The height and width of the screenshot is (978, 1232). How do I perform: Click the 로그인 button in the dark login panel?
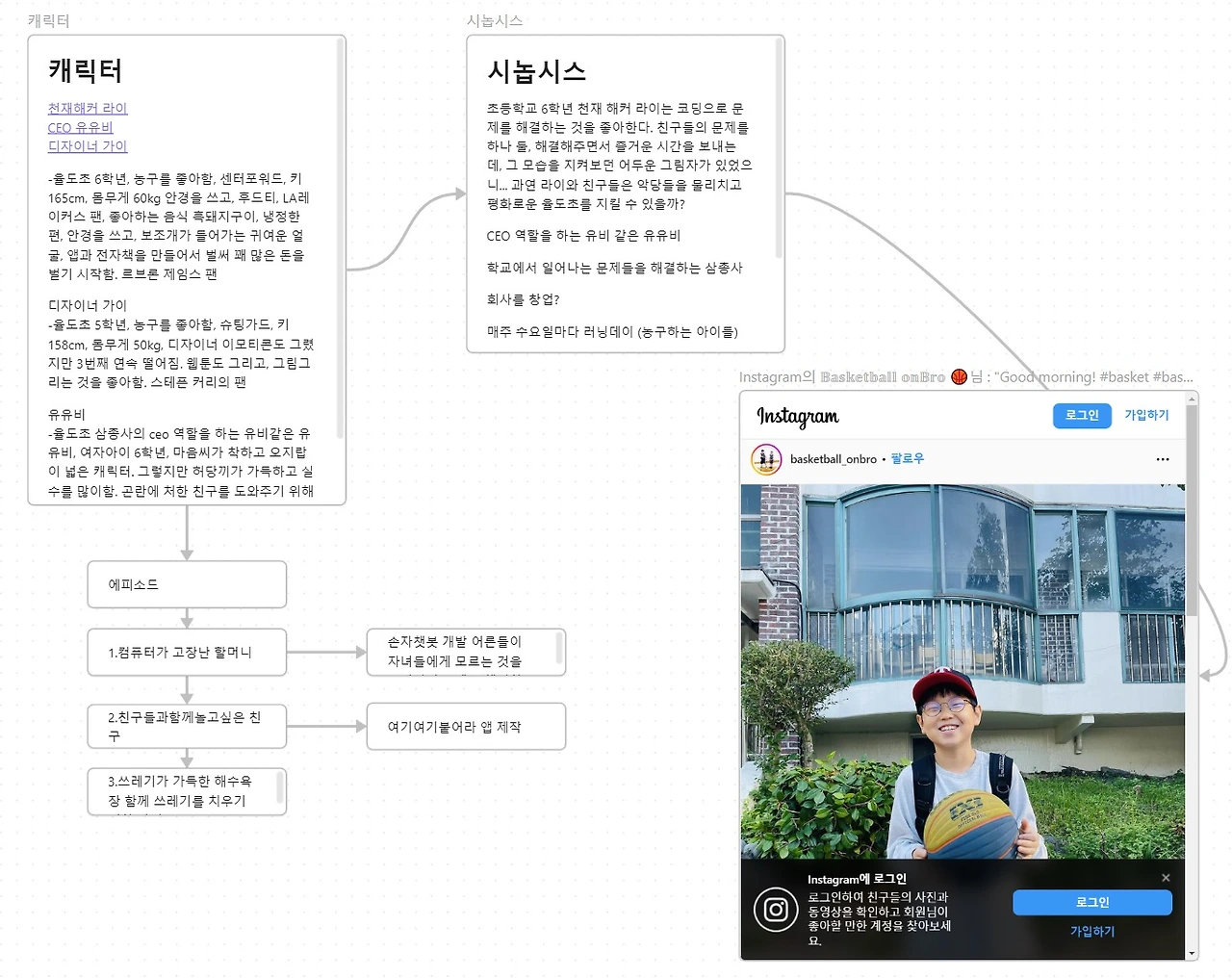coord(1091,902)
